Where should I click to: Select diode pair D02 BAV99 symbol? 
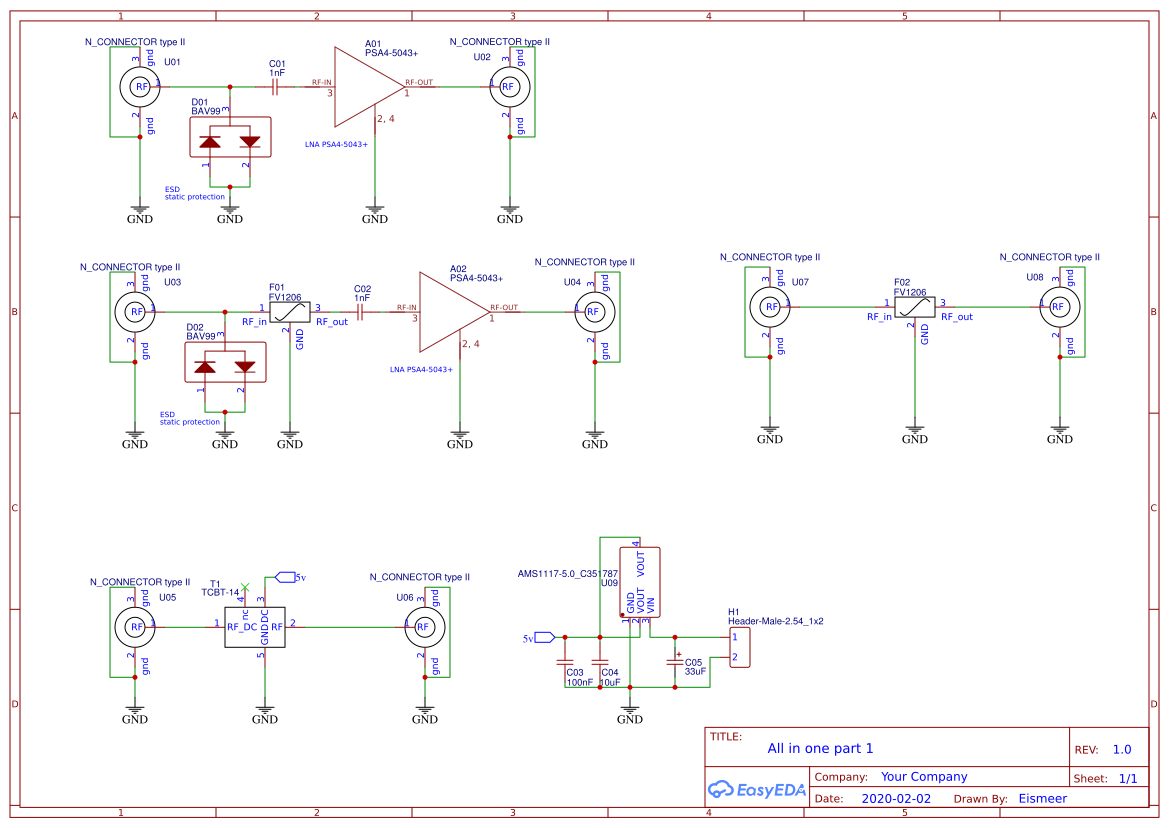coord(224,363)
